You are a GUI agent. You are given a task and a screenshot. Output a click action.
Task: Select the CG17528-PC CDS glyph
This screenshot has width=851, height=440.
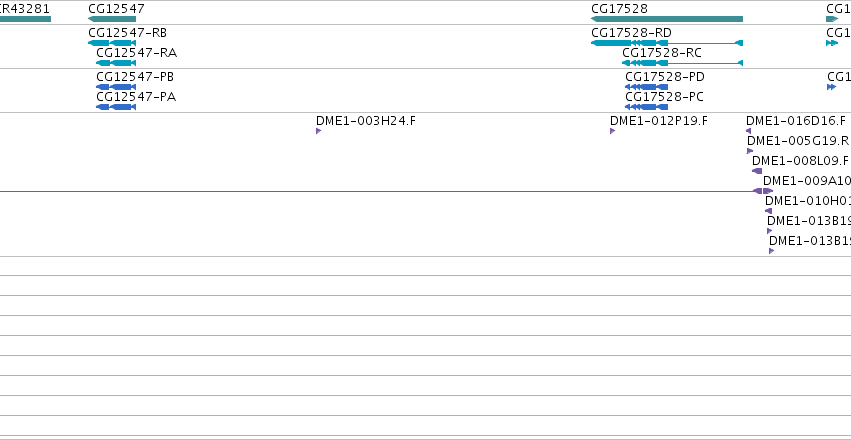(646, 107)
